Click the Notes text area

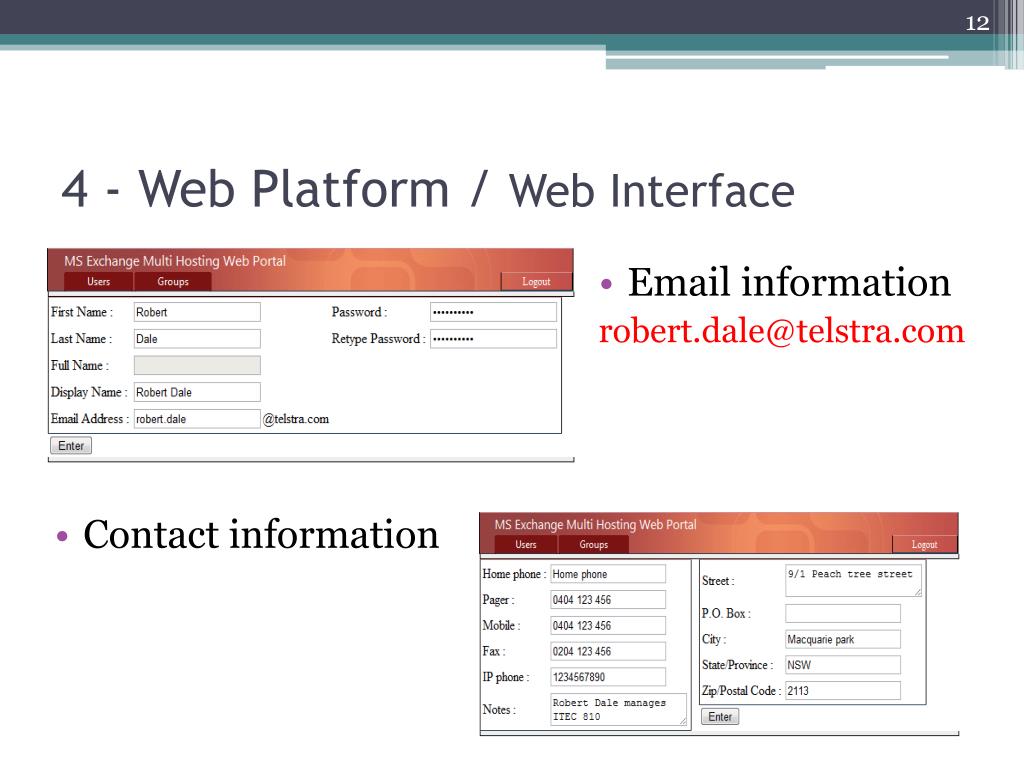coord(618,709)
